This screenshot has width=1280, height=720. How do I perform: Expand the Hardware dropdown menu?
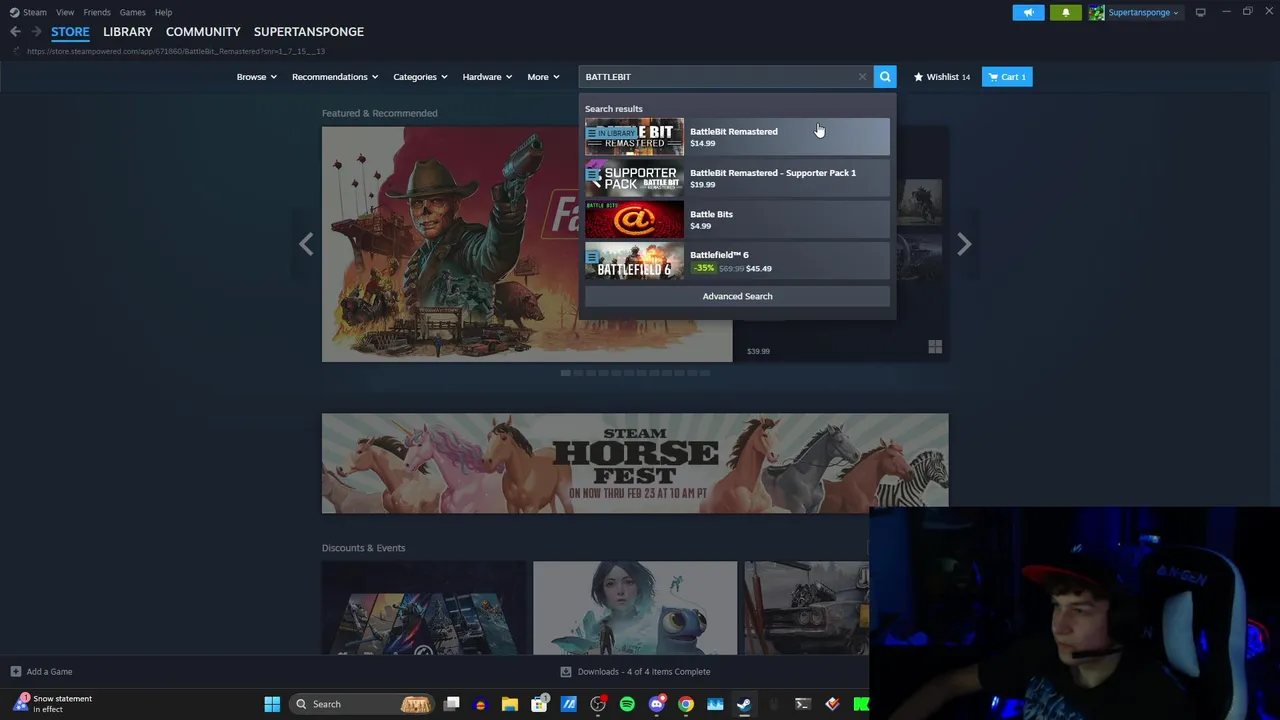pyautogui.click(x=487, y=77)
